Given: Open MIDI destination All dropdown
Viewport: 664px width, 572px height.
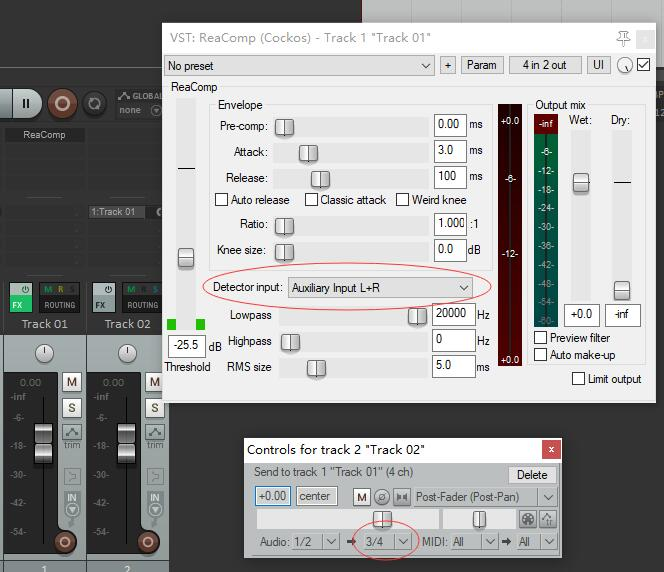Looking at the screenshot, I should [x=536, y=542].
